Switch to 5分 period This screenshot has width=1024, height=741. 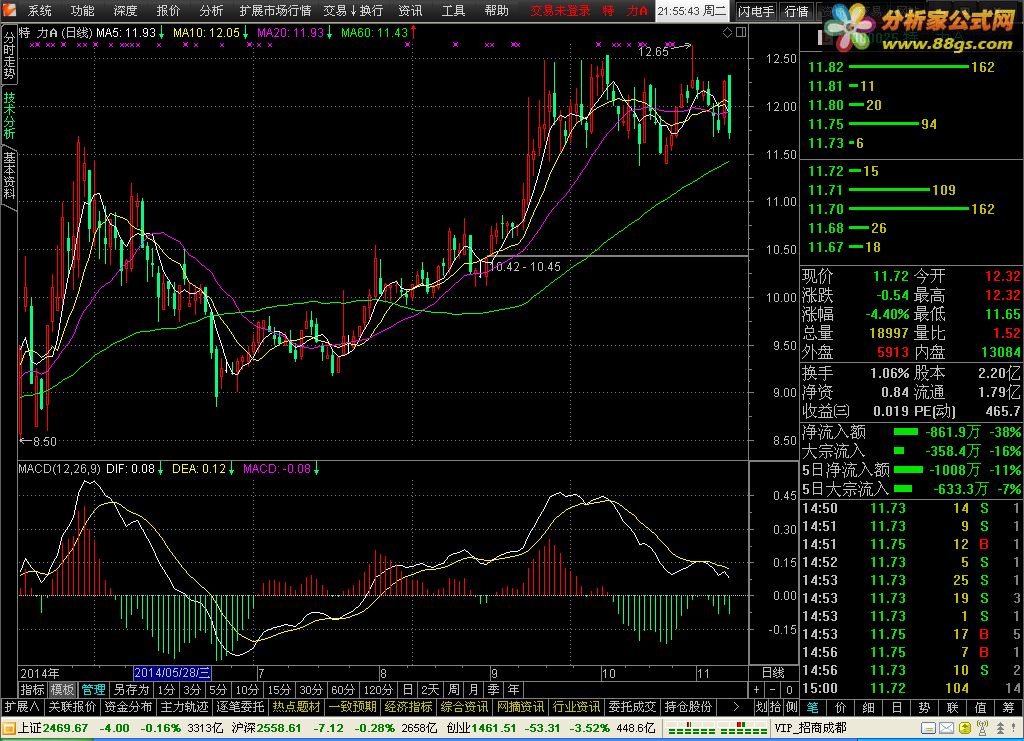pyautogui.click(x=217, y=689)
